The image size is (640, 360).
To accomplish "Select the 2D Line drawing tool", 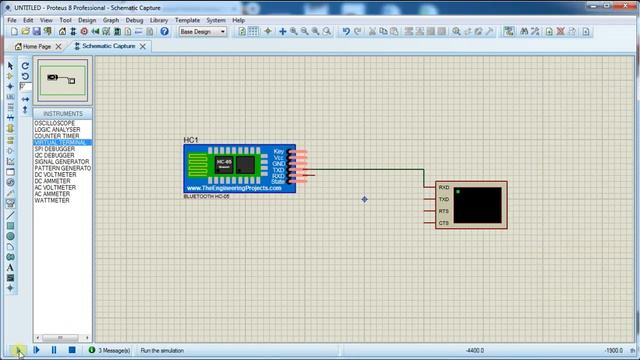I will click(10, 216).
